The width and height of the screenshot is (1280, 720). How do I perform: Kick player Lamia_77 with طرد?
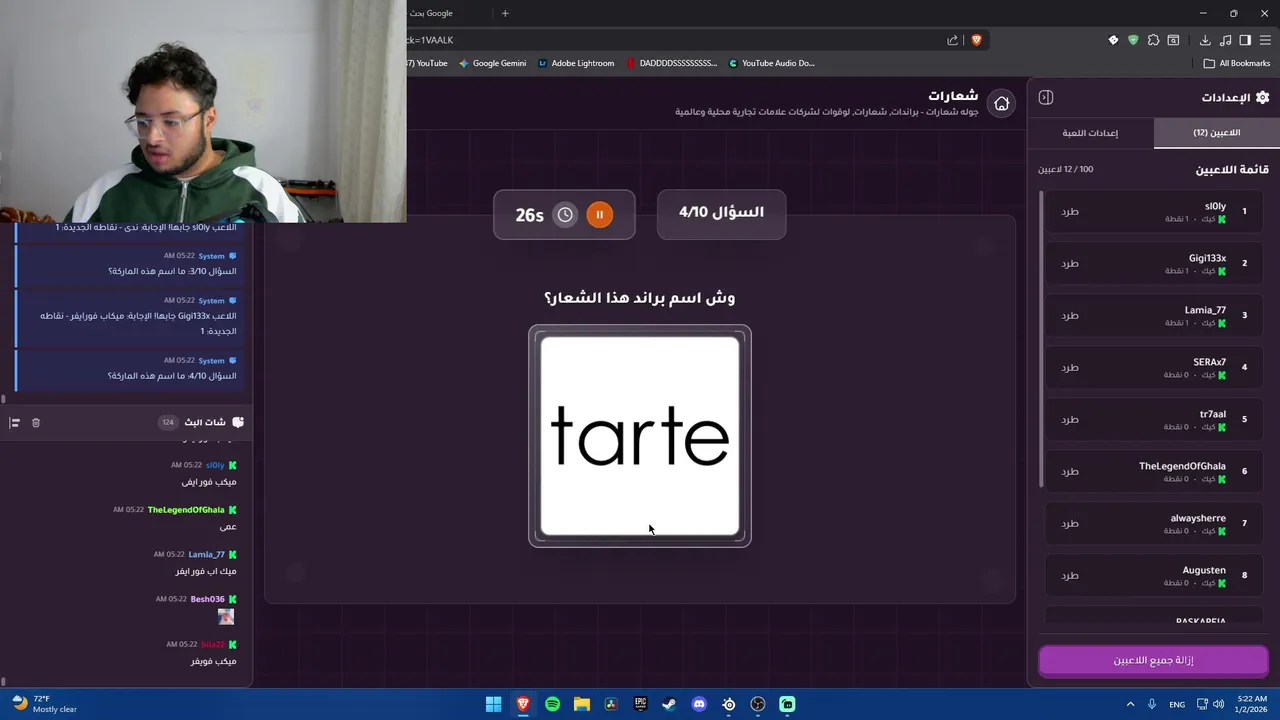coord(1070,316)
